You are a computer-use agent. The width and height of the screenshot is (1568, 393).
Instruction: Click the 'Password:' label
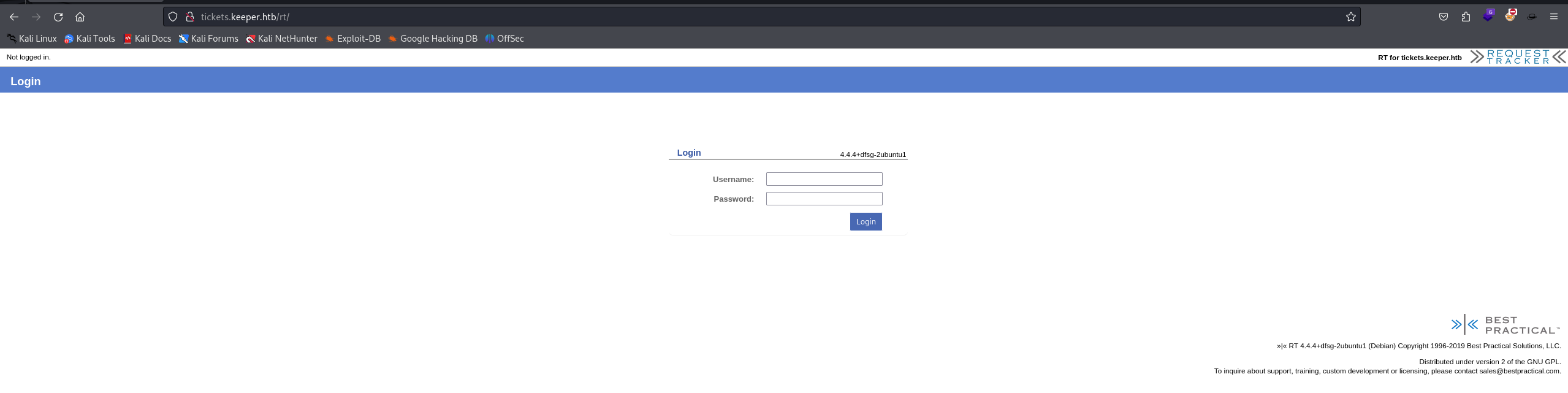[x=734, y=199]
